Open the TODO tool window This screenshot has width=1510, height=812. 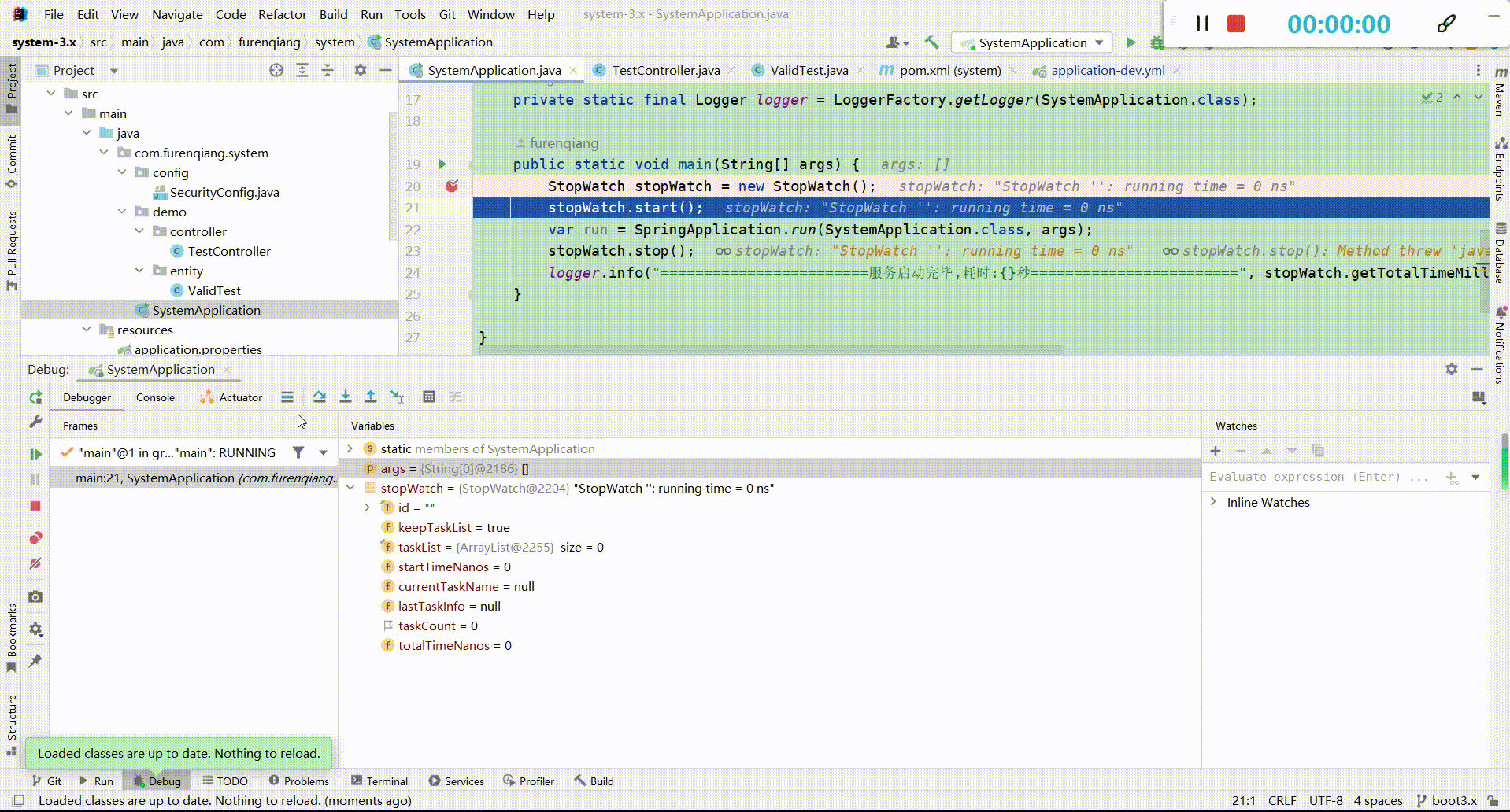(225, 781)
